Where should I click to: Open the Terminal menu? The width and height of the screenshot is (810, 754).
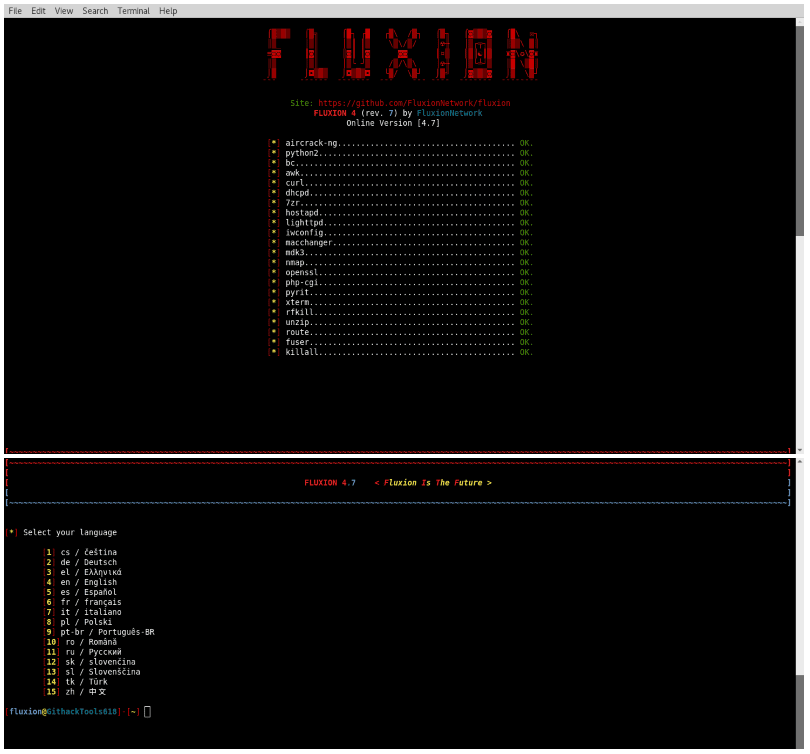(x=133, y=11)
